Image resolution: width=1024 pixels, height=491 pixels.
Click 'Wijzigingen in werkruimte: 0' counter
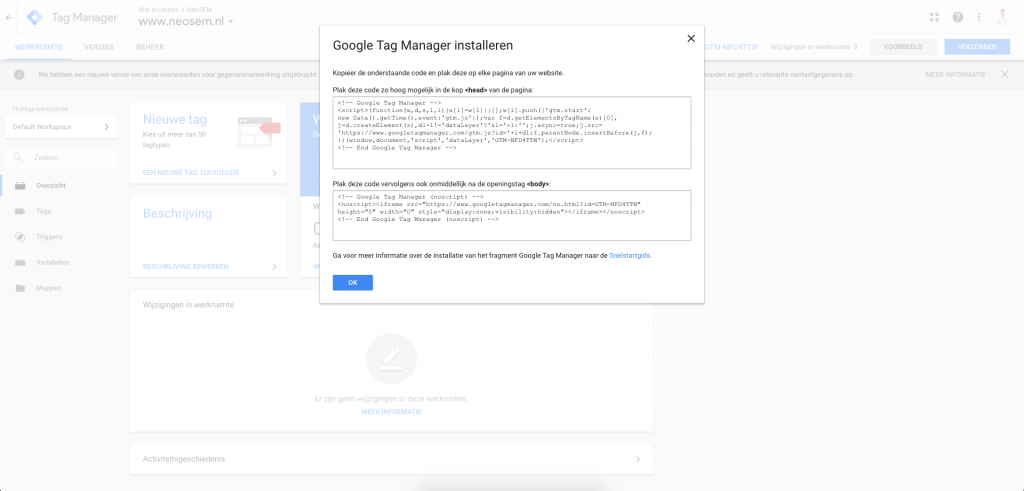coord(814,47)
